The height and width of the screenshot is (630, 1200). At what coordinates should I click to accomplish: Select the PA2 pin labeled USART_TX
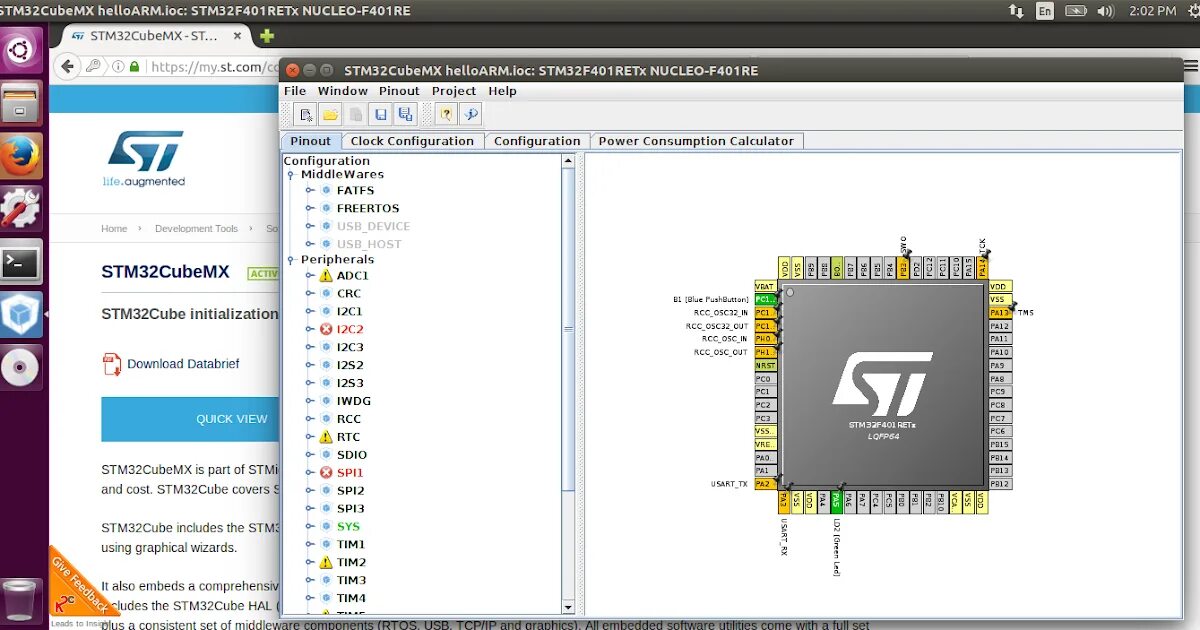coord(765,484)
